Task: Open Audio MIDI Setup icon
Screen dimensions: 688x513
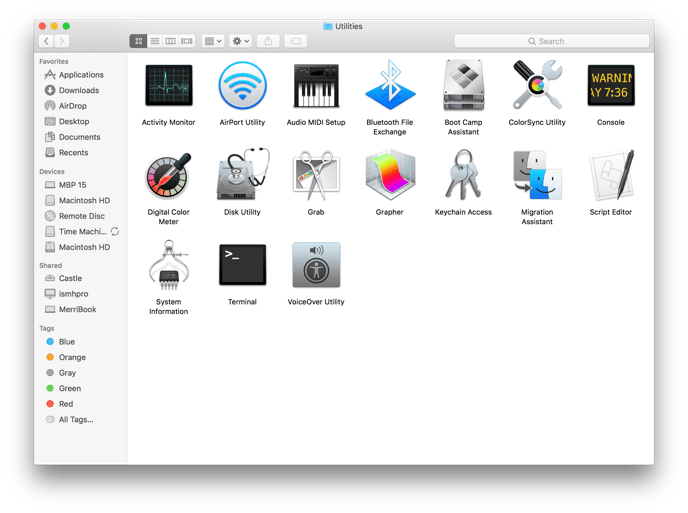Action: click(316, 86)
